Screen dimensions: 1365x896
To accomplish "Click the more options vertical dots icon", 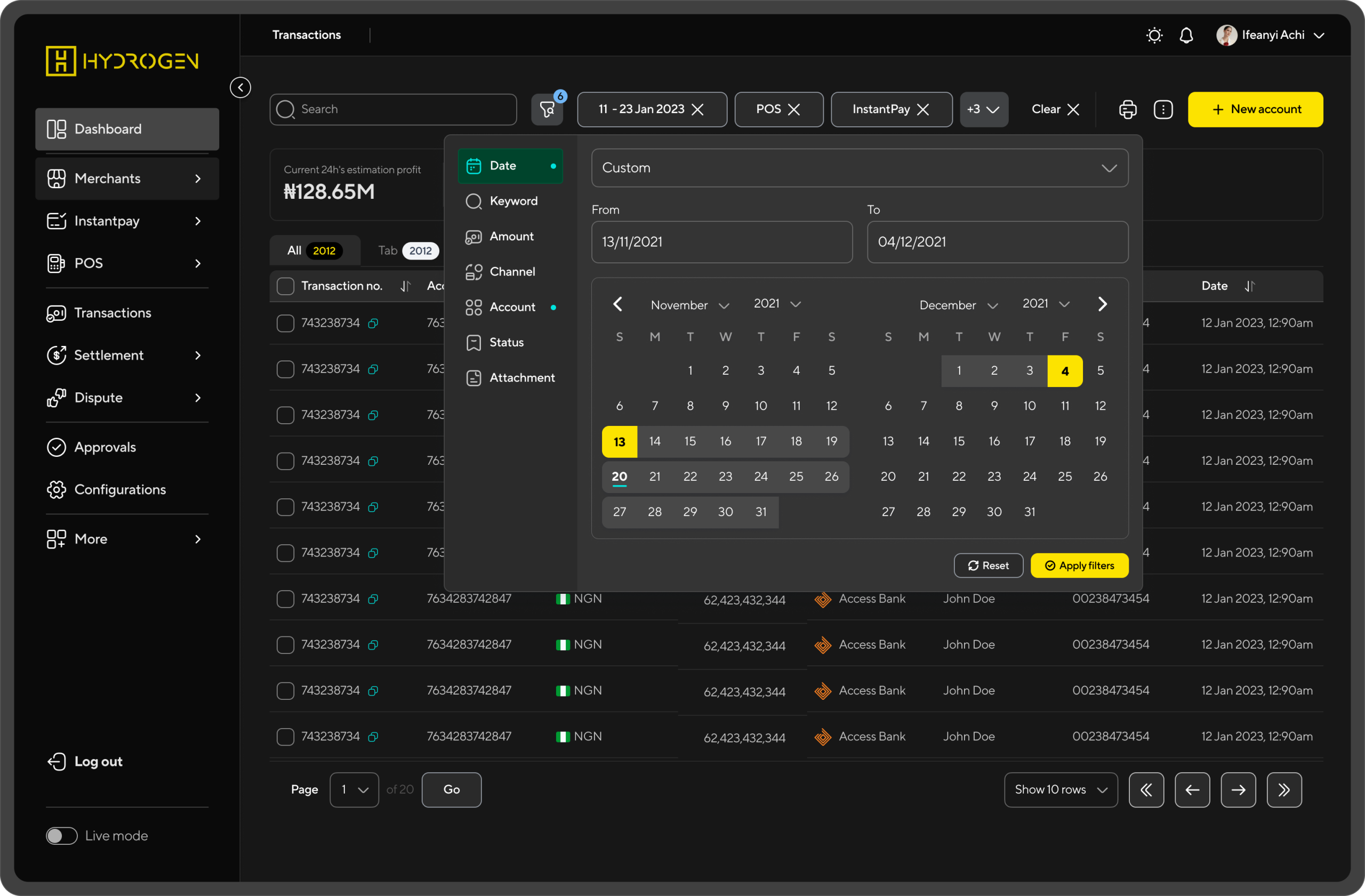I will 1162,109.
